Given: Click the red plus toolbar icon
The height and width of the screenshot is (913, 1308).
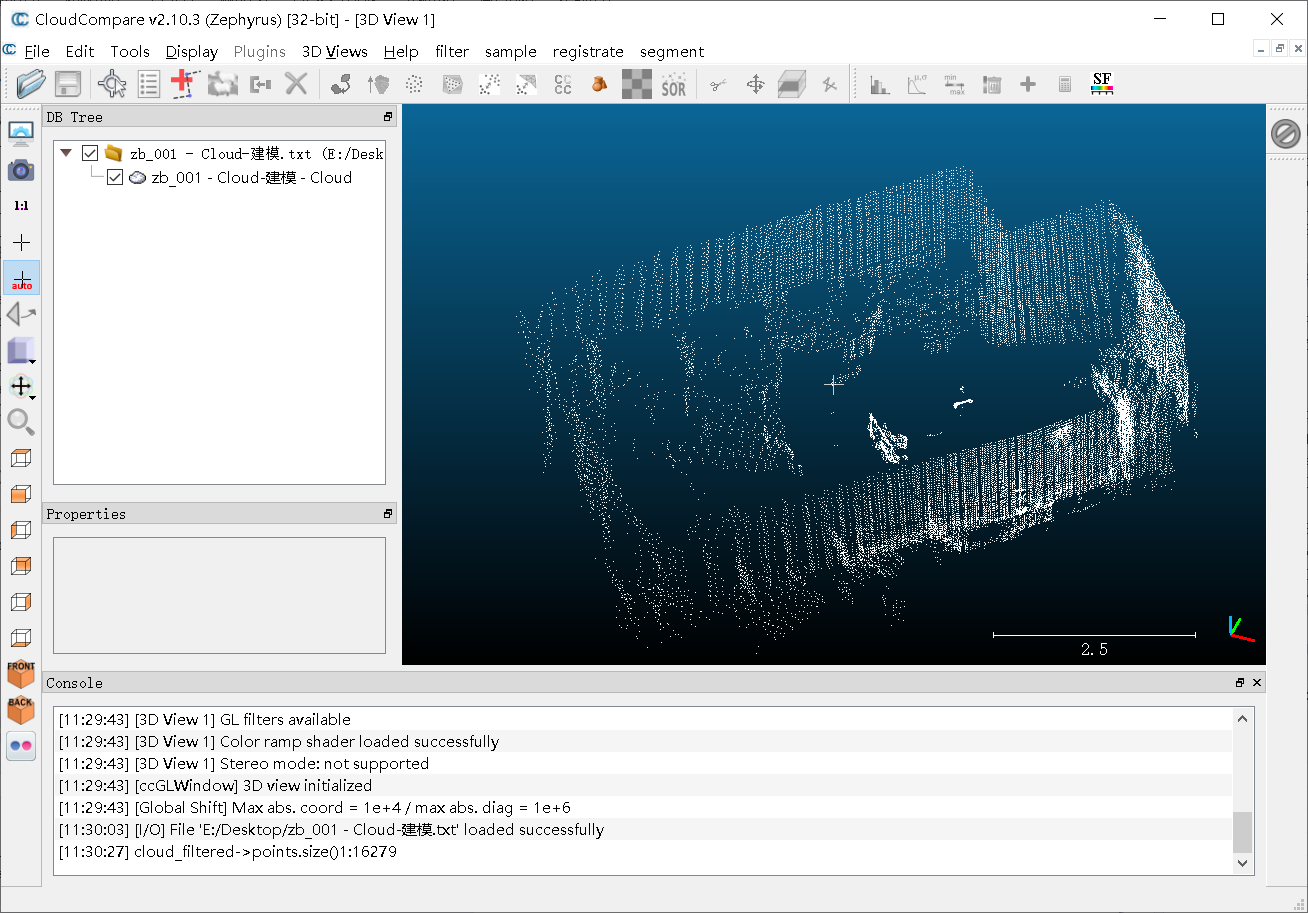Looking at the screenshot, I should [x=184, y=84].
